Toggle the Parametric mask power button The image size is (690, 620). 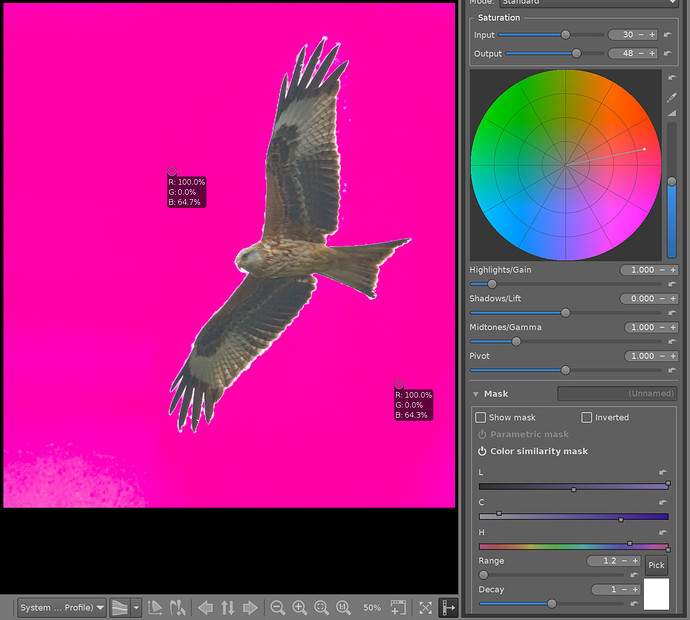[x=482, y=434]
